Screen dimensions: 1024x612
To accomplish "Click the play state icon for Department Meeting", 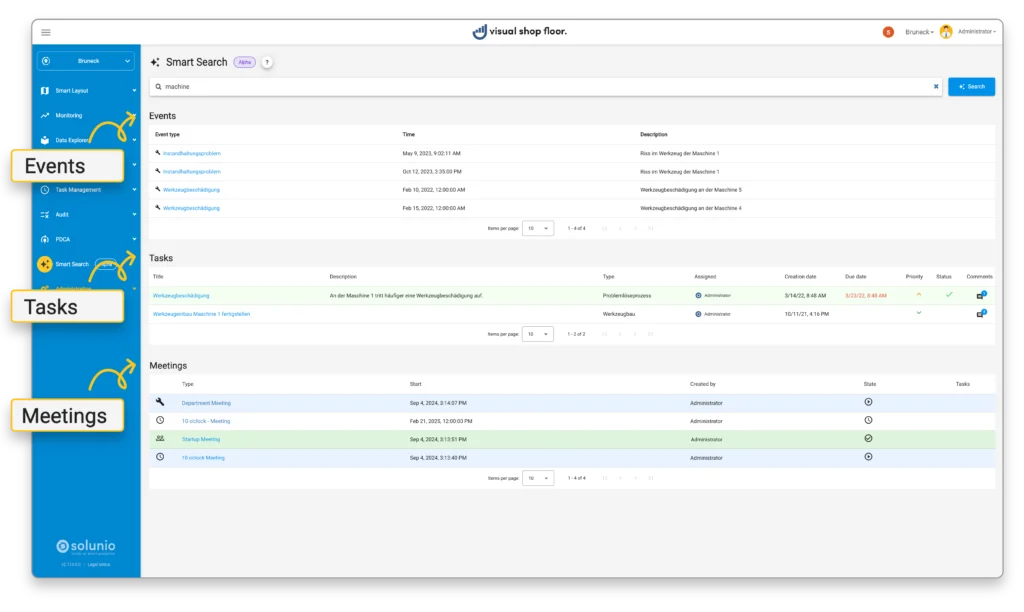I will coord(868,402).
